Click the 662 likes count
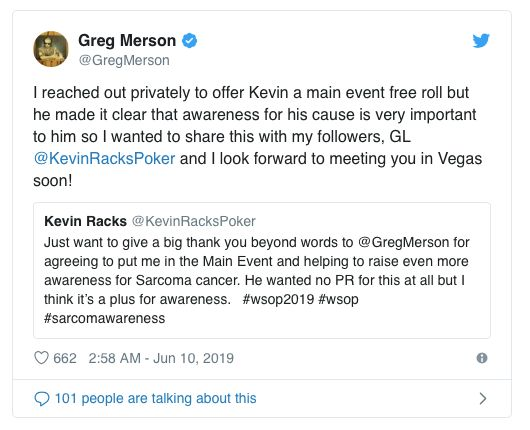 click(65, 358)
